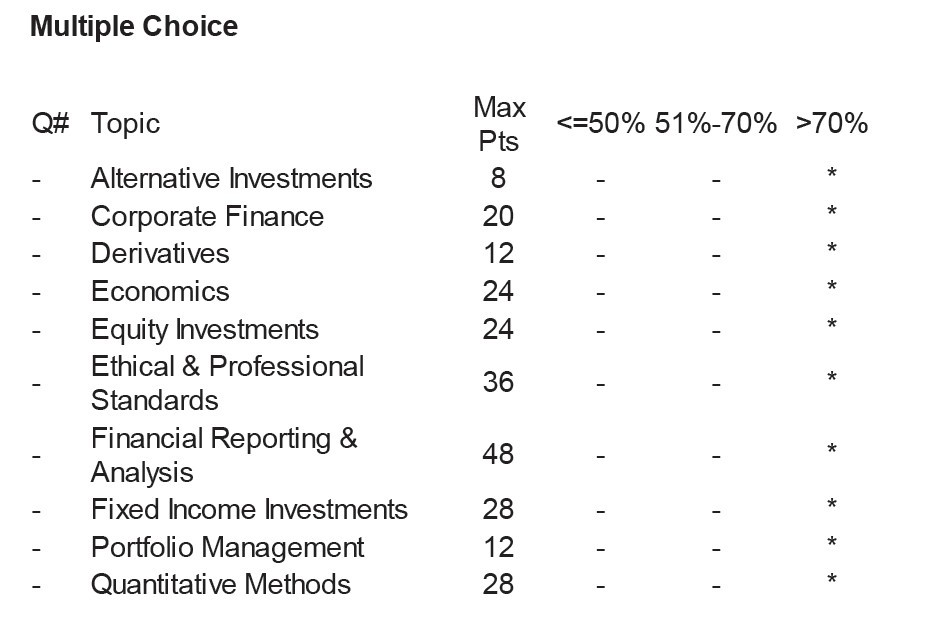Click the 51%-70% column header
This screenshot has height=620, width=928.
[716, 124]
